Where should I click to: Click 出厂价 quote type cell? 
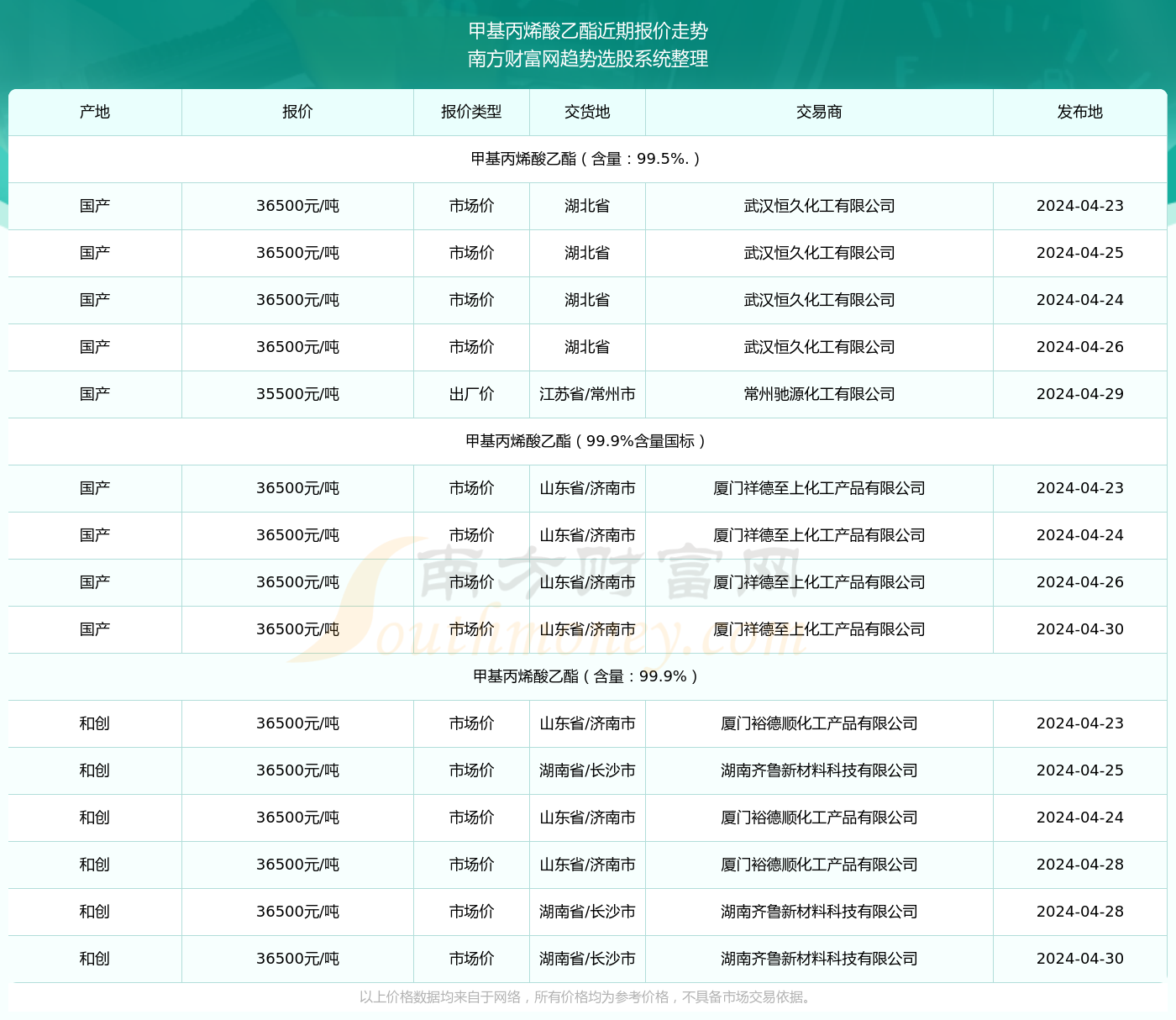click(471, 394)
